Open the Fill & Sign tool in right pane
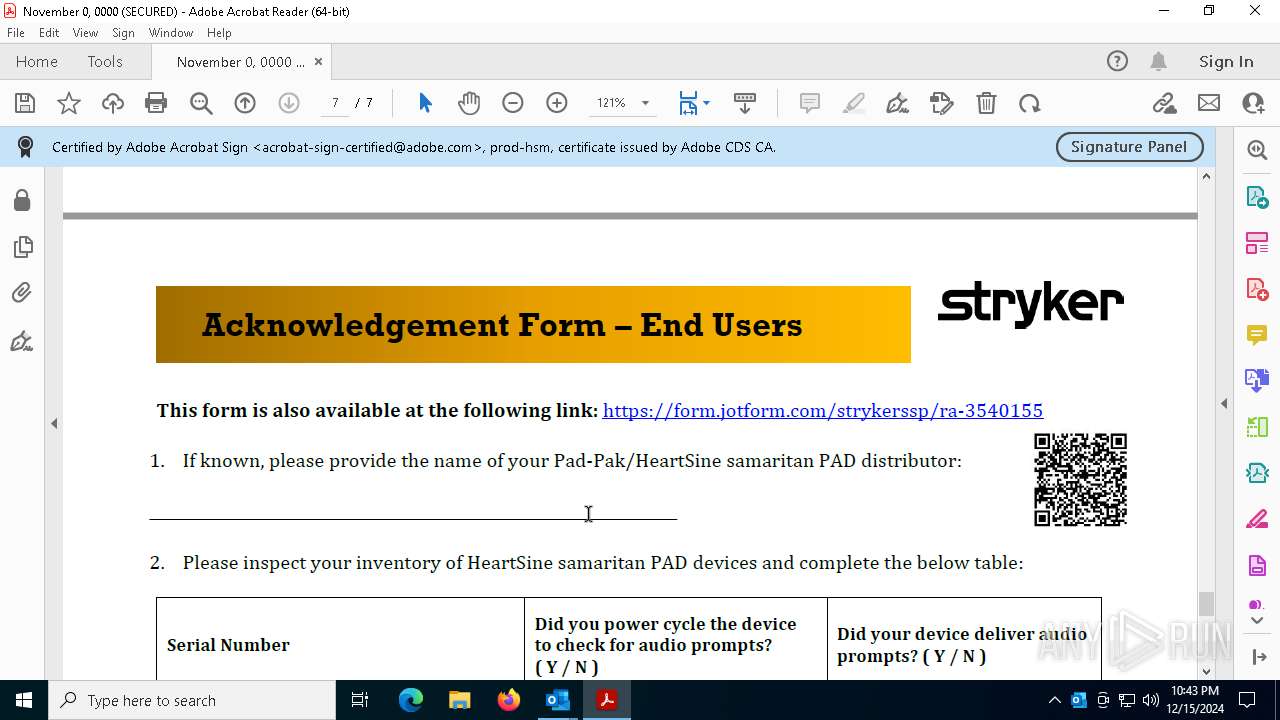 [1257, 519]
